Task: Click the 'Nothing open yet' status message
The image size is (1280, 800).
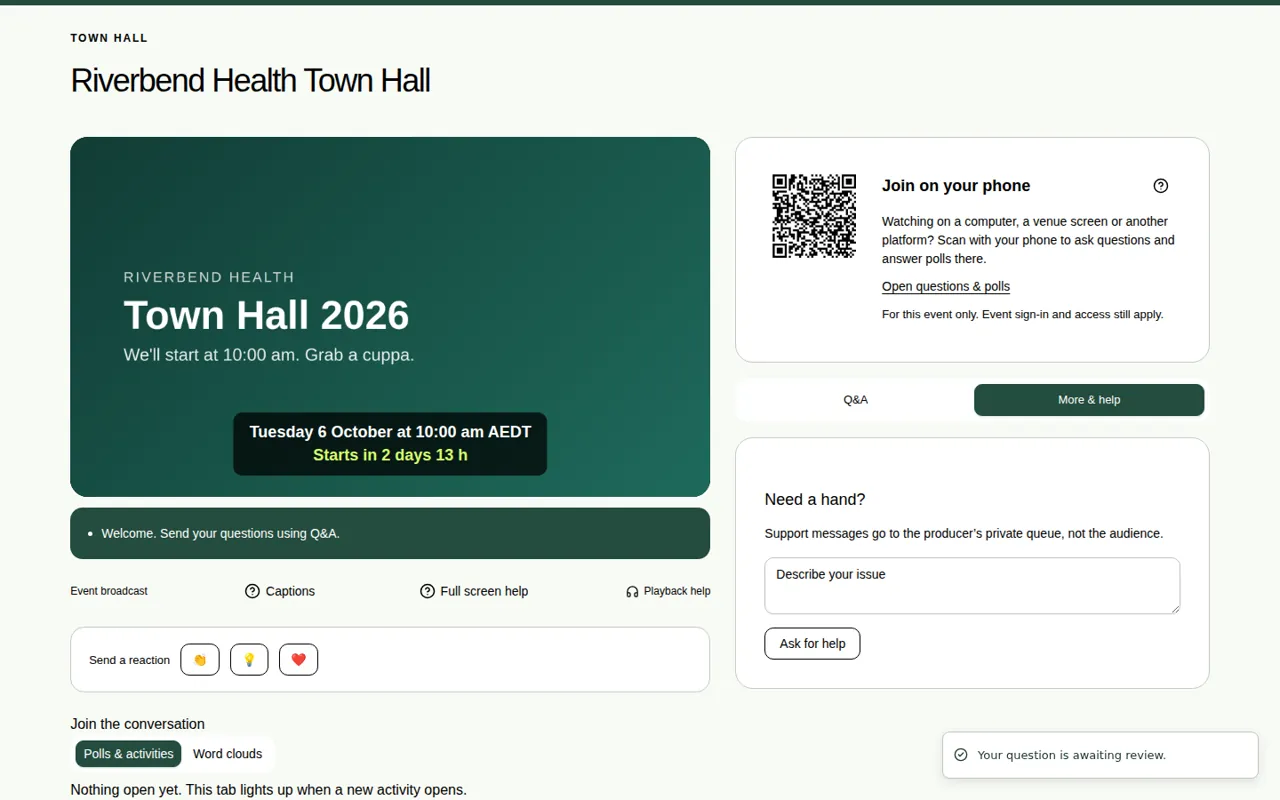Action: [268, 790]
